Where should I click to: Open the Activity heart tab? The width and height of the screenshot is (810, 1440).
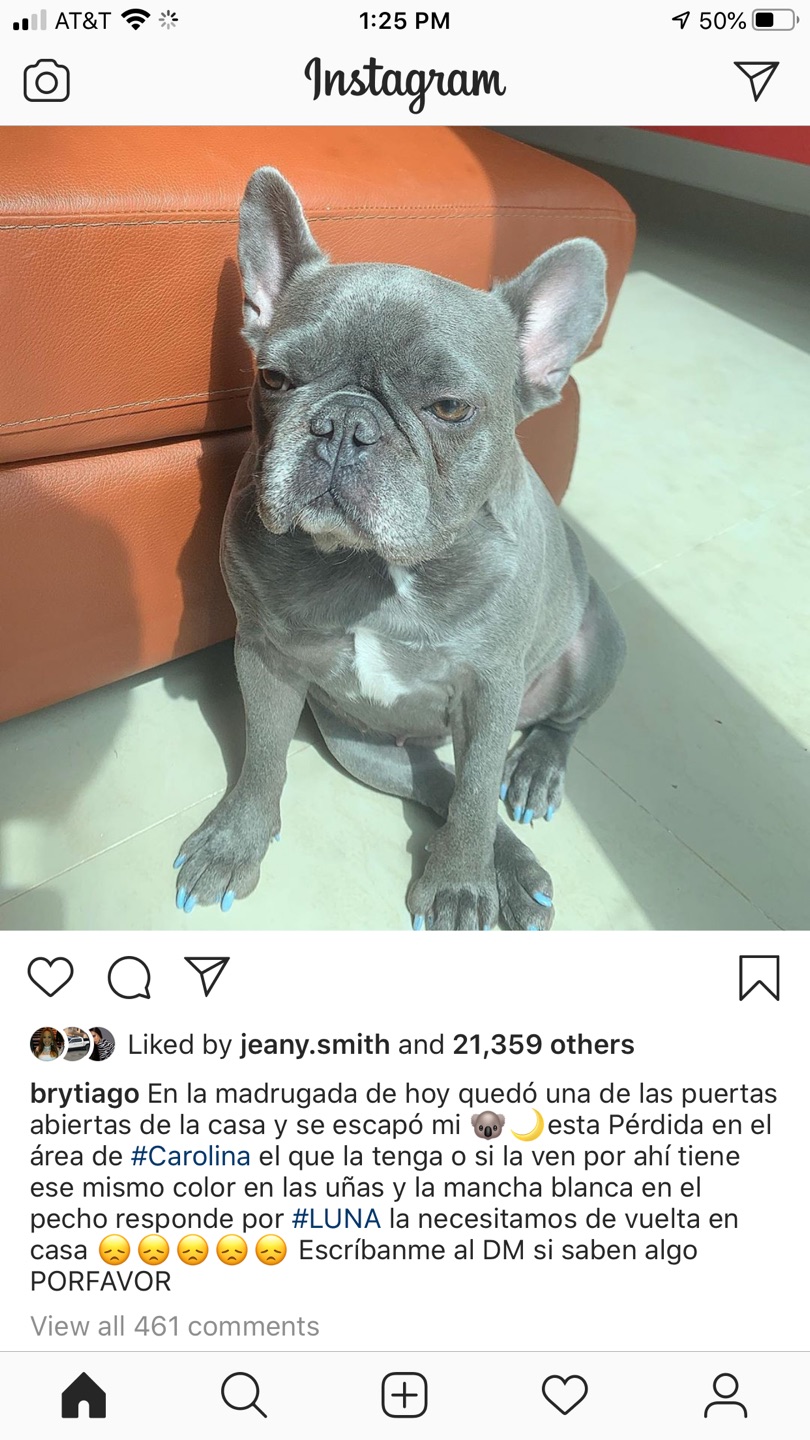point(565,1395)
